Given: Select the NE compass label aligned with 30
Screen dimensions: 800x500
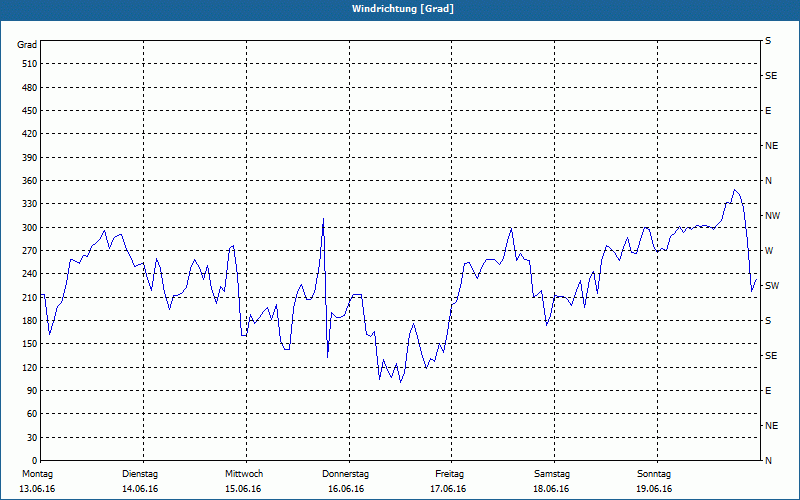Looking at the screenshot, I should [x=771, y=426].
